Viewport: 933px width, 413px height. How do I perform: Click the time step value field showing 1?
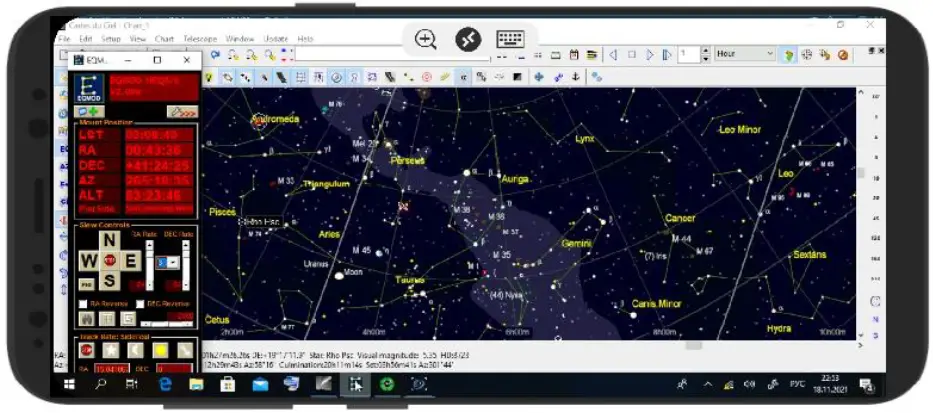click(x=689, y=54)
